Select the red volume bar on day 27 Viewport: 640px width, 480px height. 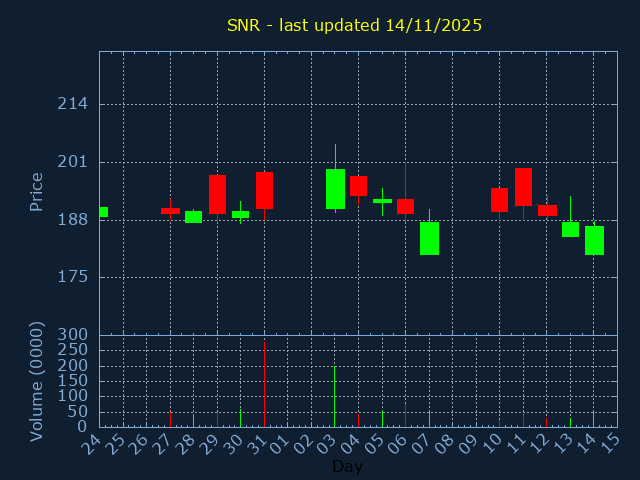(170, 419)
